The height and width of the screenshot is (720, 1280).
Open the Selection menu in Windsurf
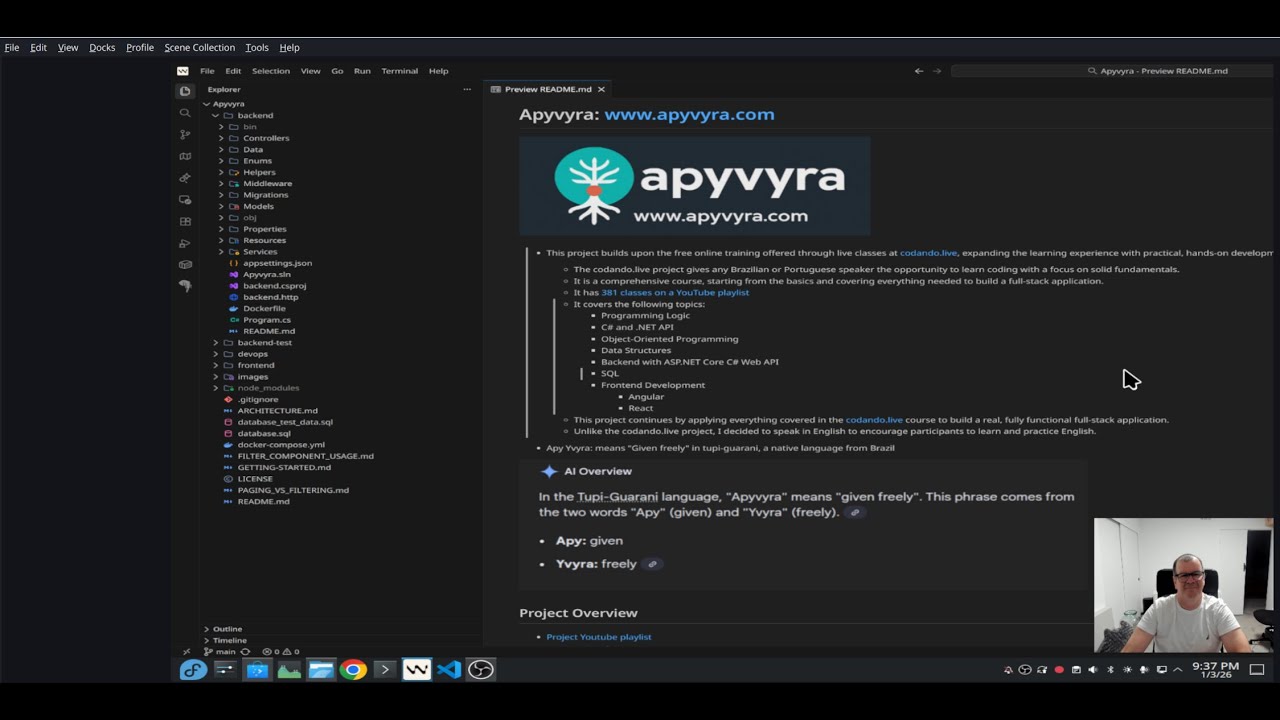point(271,71)
